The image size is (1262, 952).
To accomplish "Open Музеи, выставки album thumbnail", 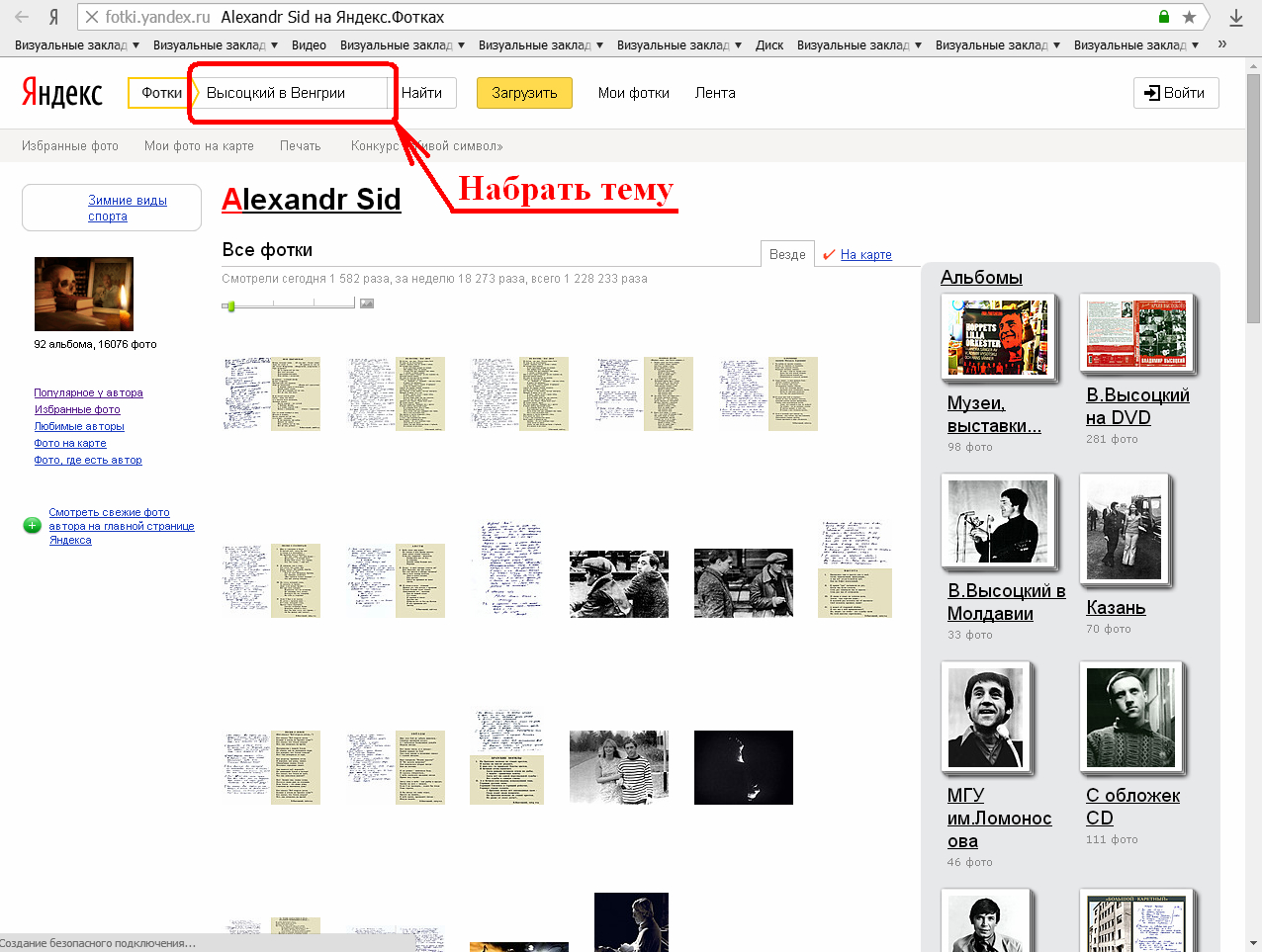I will (998, 337).
